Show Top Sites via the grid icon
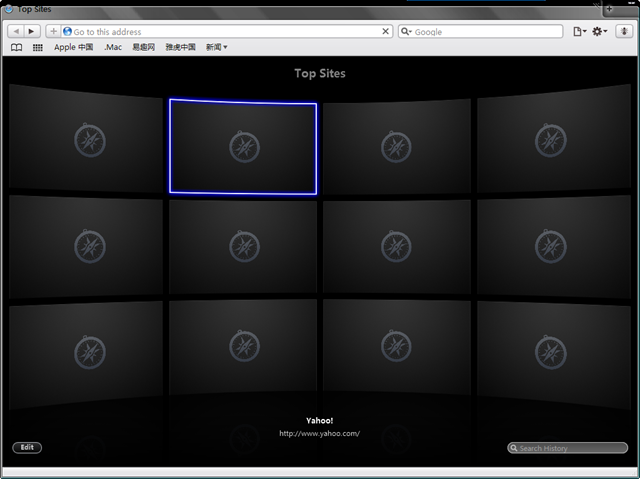This screenshot has height=479, width=640. click(x=38, y=47)
